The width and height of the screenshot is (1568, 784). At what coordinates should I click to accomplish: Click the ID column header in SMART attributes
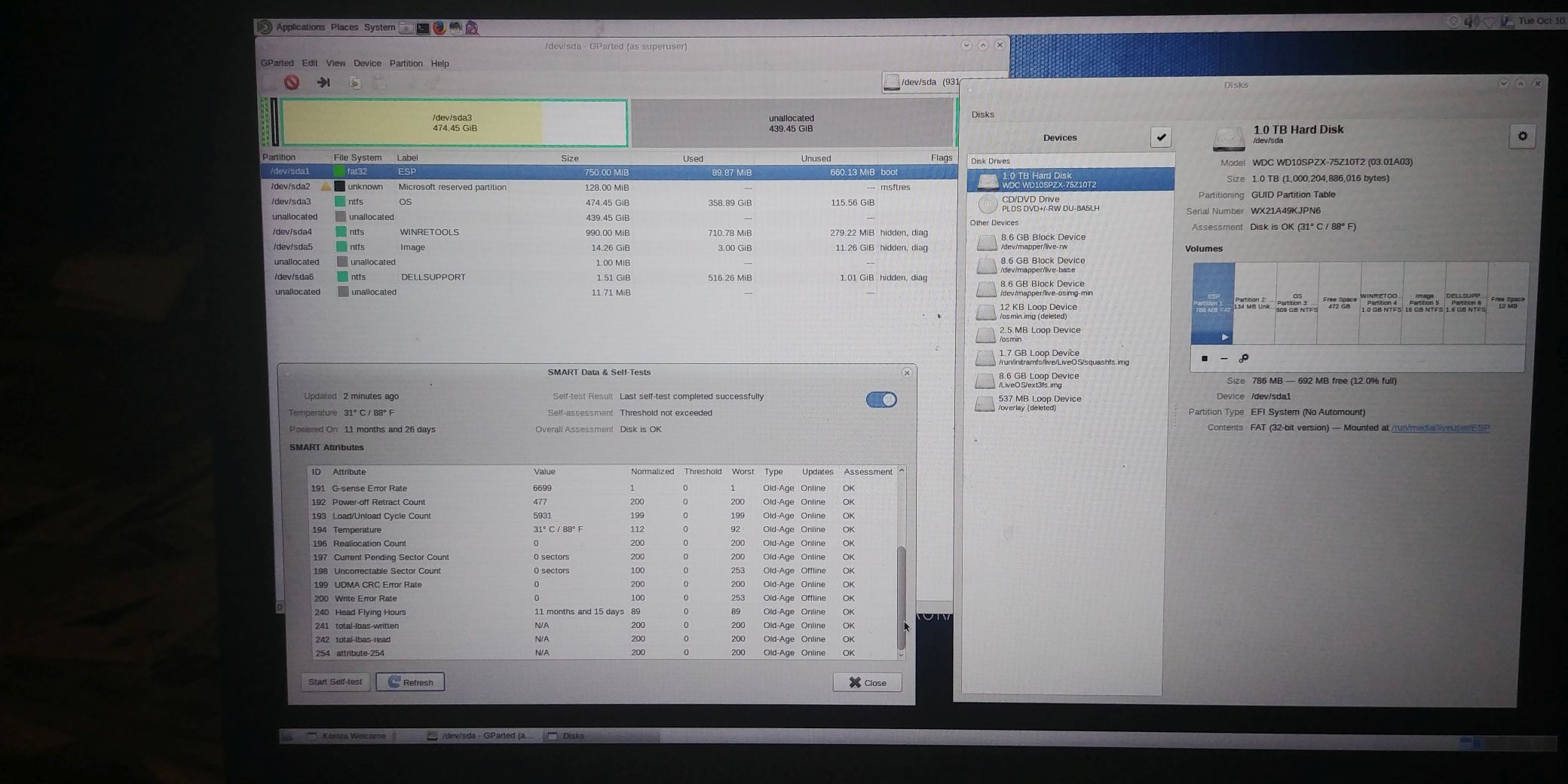pyautogui.click(x=316, y=472)
